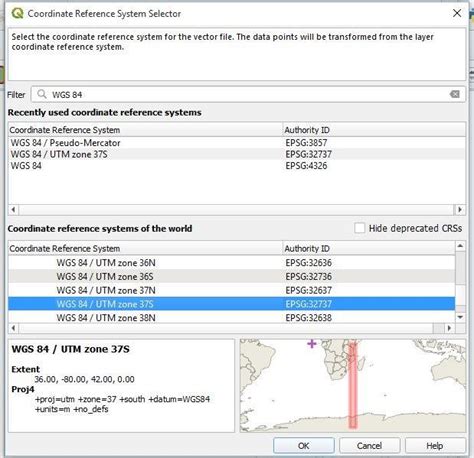Select WGS 84 / UTM zone 36N
Viewport: 474px width, 458px height.
tap(232, 263)
